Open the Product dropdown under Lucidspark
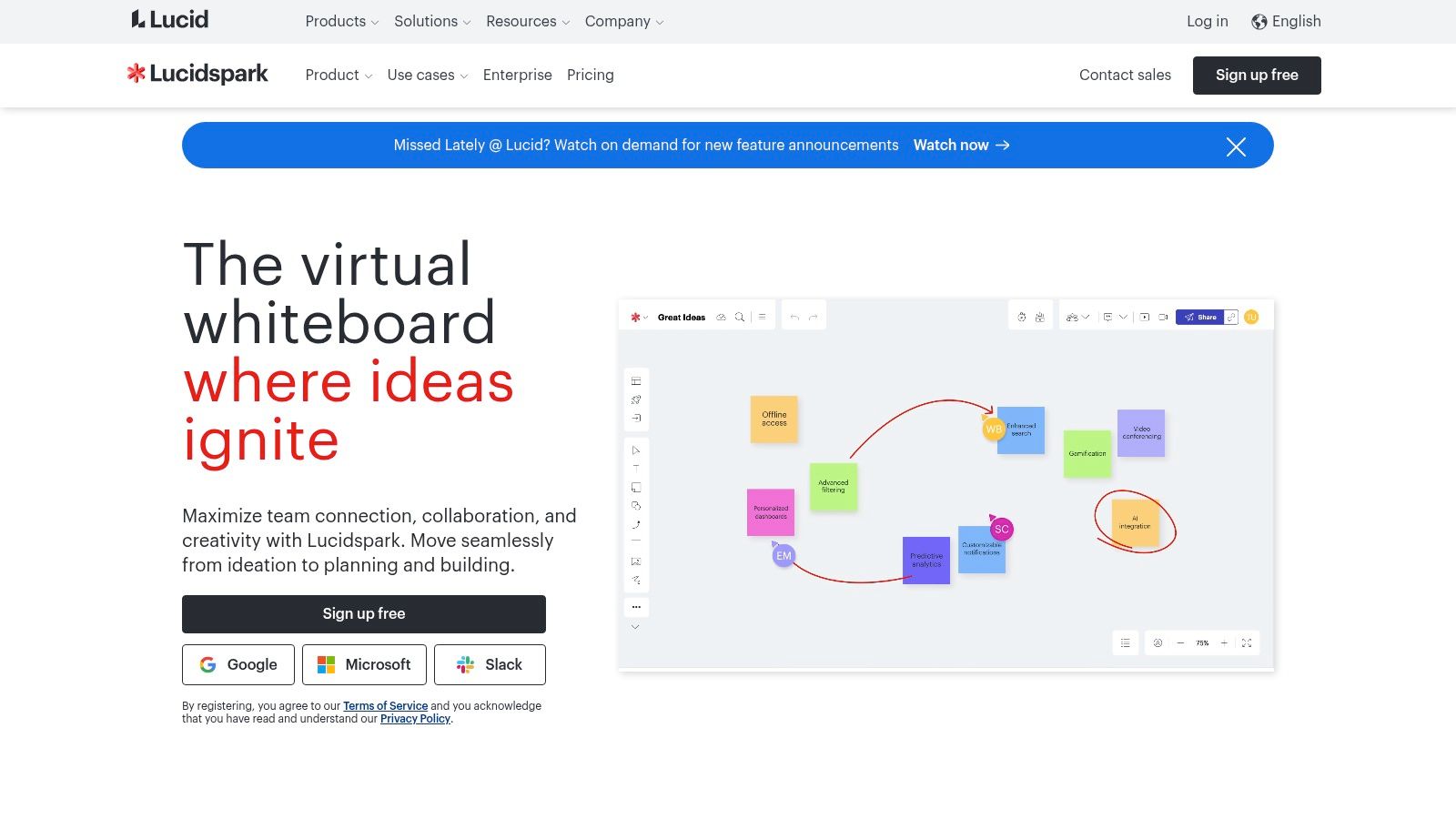 click(x=339, y=75)
